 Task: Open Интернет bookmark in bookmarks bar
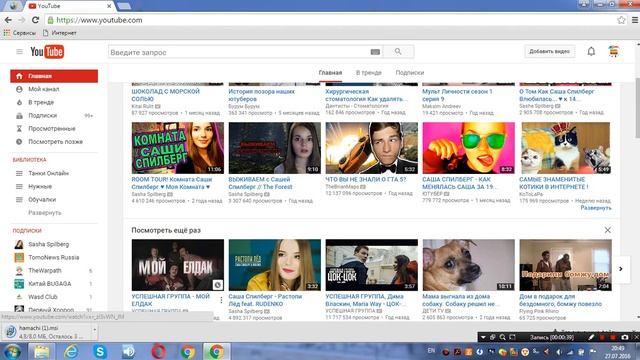point(60,33)
